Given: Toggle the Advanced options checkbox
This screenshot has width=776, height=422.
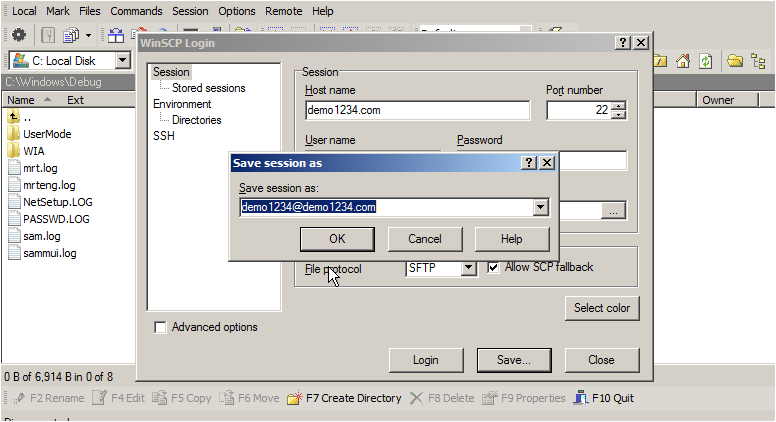Looking at the screenshot, I should tap(160, 328).
